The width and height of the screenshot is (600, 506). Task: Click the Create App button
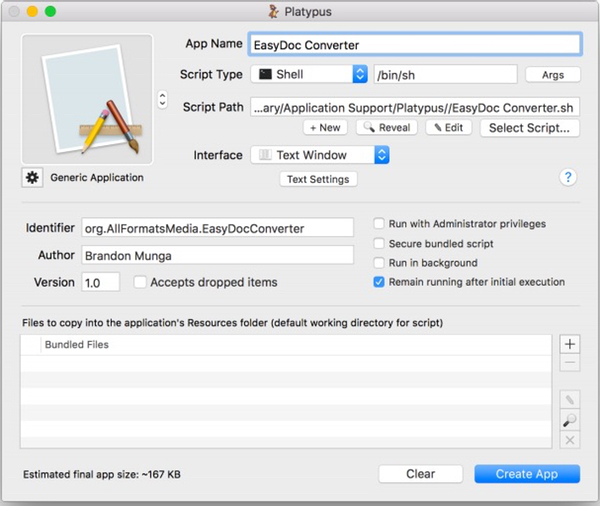pyautogui.click(x=527, y=474)
